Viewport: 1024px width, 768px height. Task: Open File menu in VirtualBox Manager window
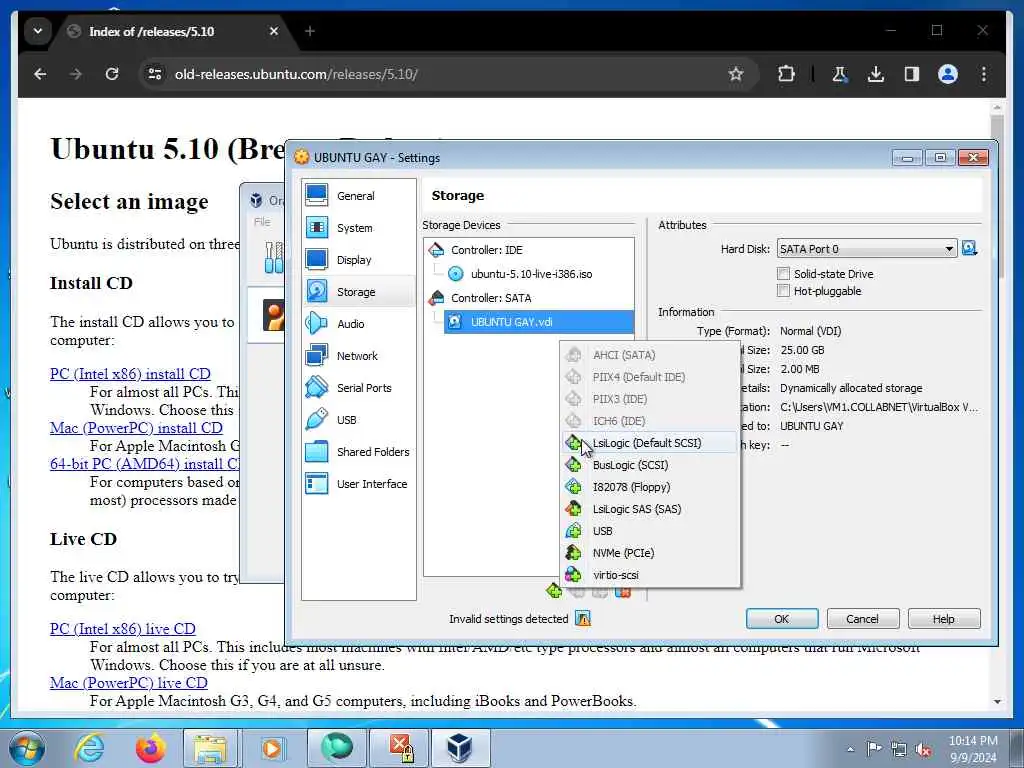[262, 222]
